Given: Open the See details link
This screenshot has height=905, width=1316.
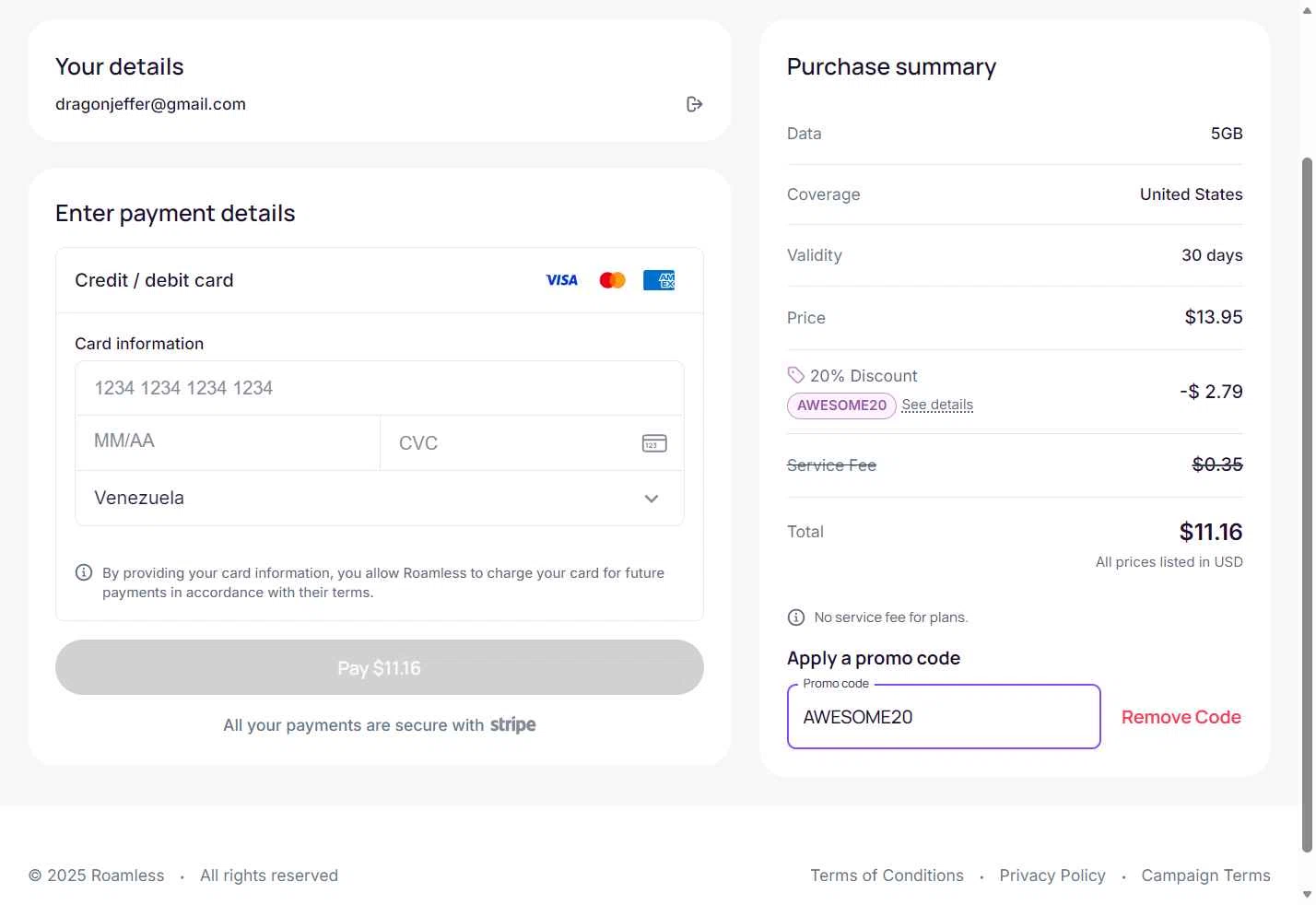Looking at the screenshot, I should (x=937, y=405).
